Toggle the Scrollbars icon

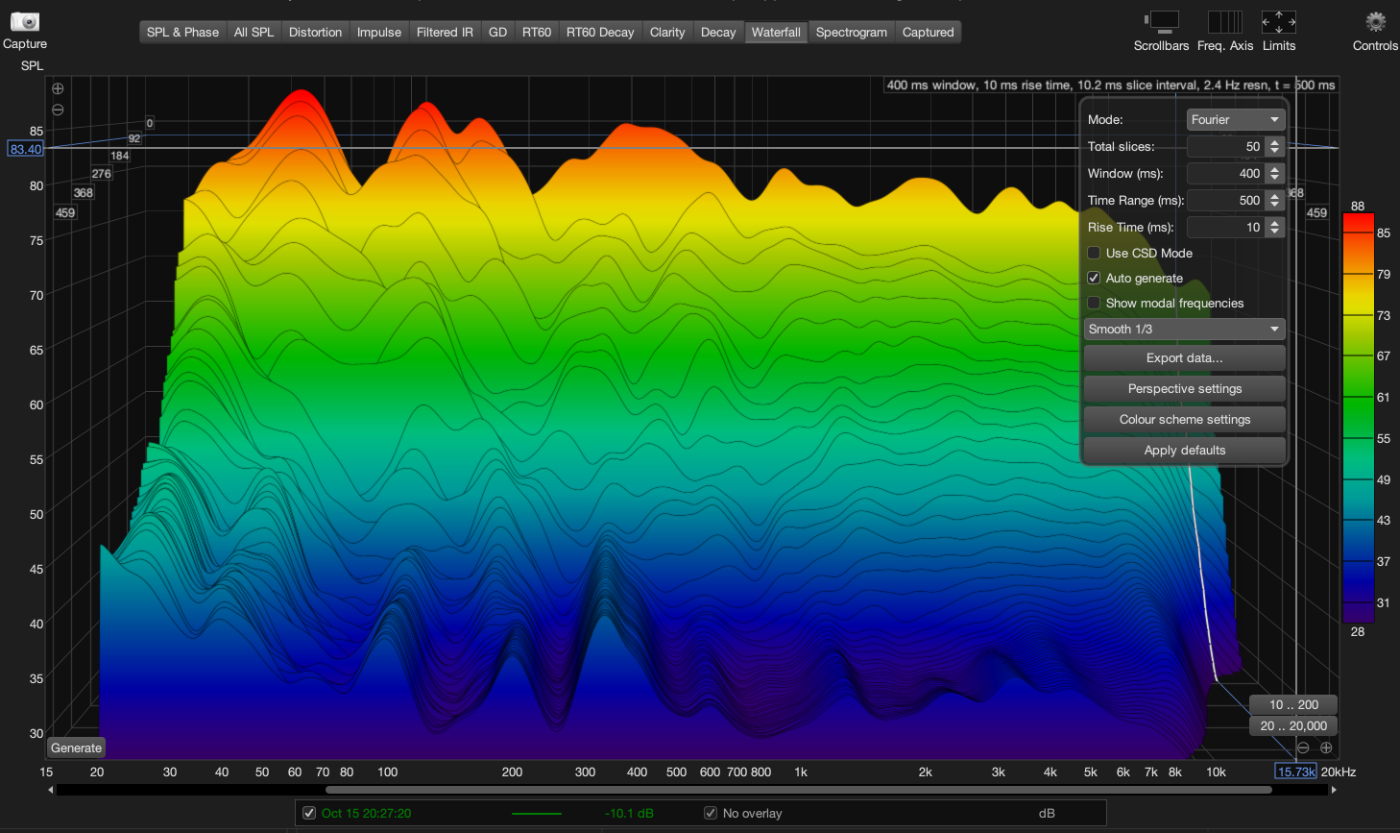[x=1161, y=21]
